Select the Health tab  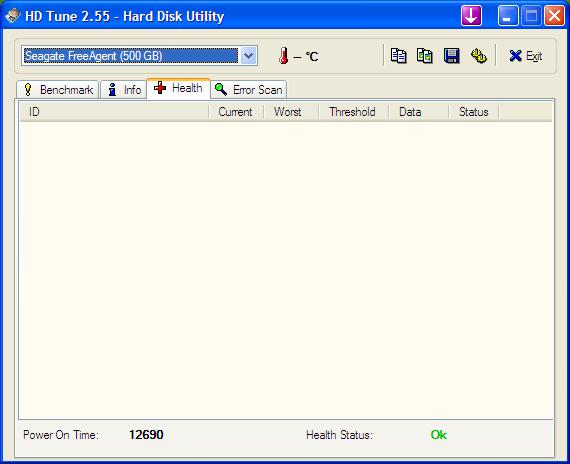pos(178,88)
